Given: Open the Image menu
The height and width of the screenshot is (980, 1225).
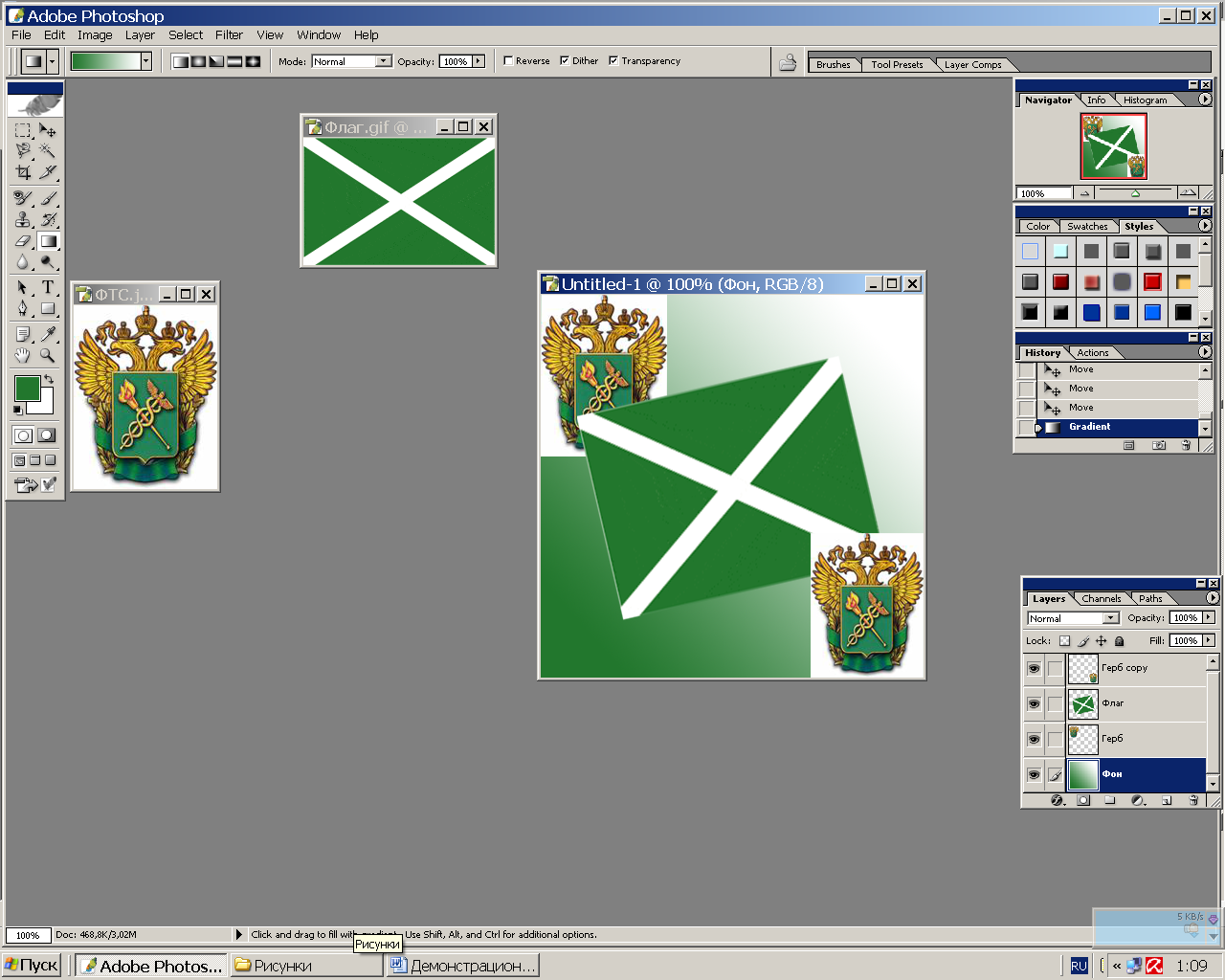Looking at the screenshot, I should [x=95, y=34].
